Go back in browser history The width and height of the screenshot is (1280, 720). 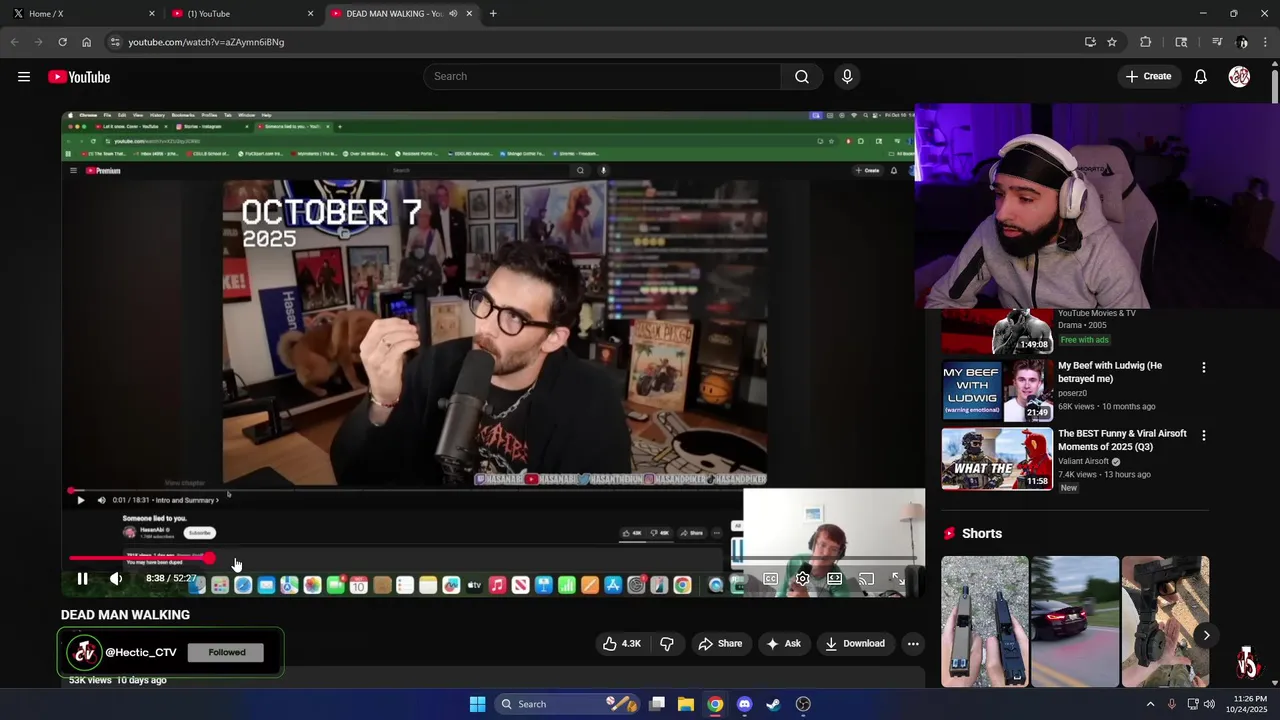14,42
